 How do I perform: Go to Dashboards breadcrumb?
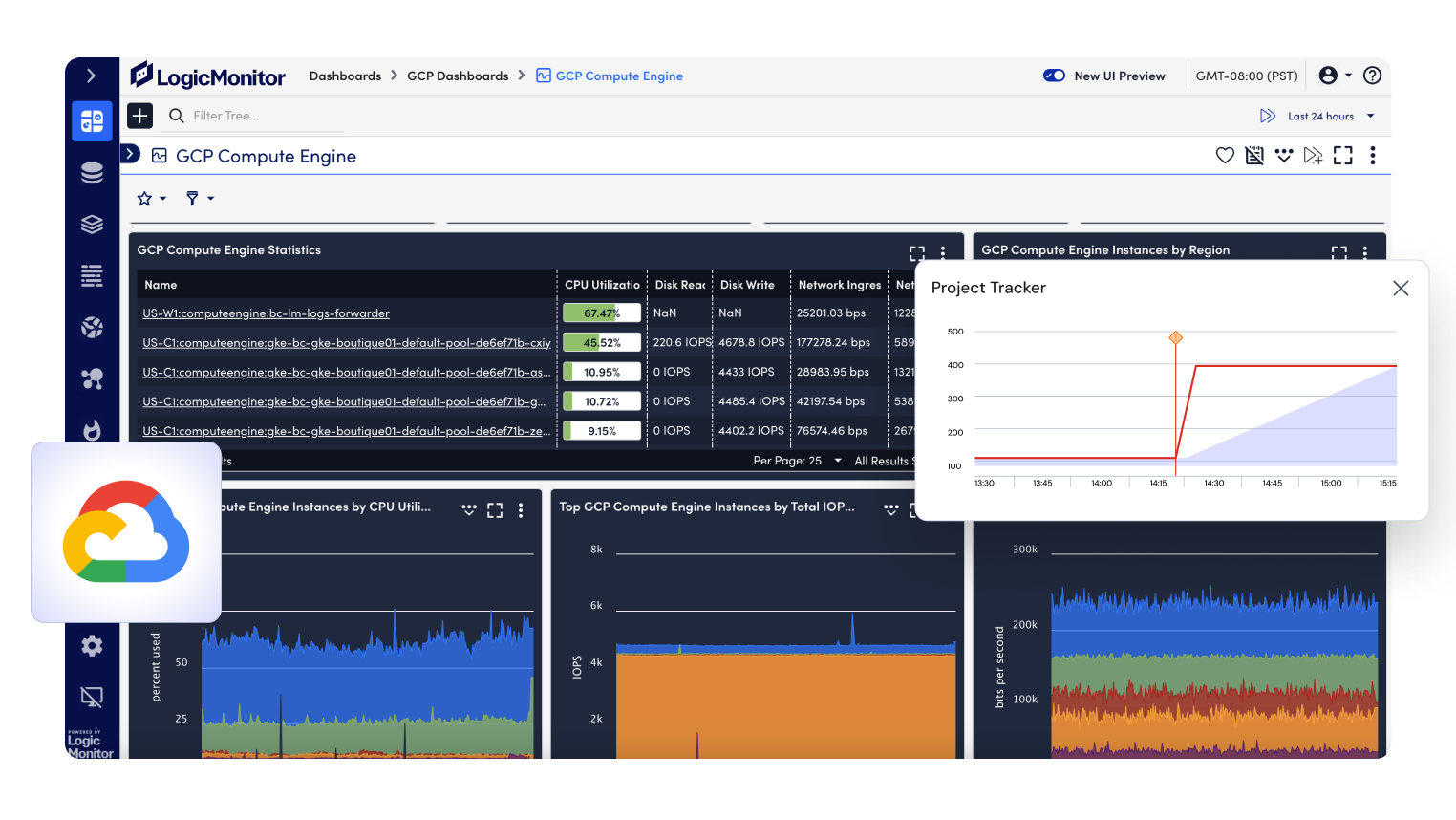[345, 76]
